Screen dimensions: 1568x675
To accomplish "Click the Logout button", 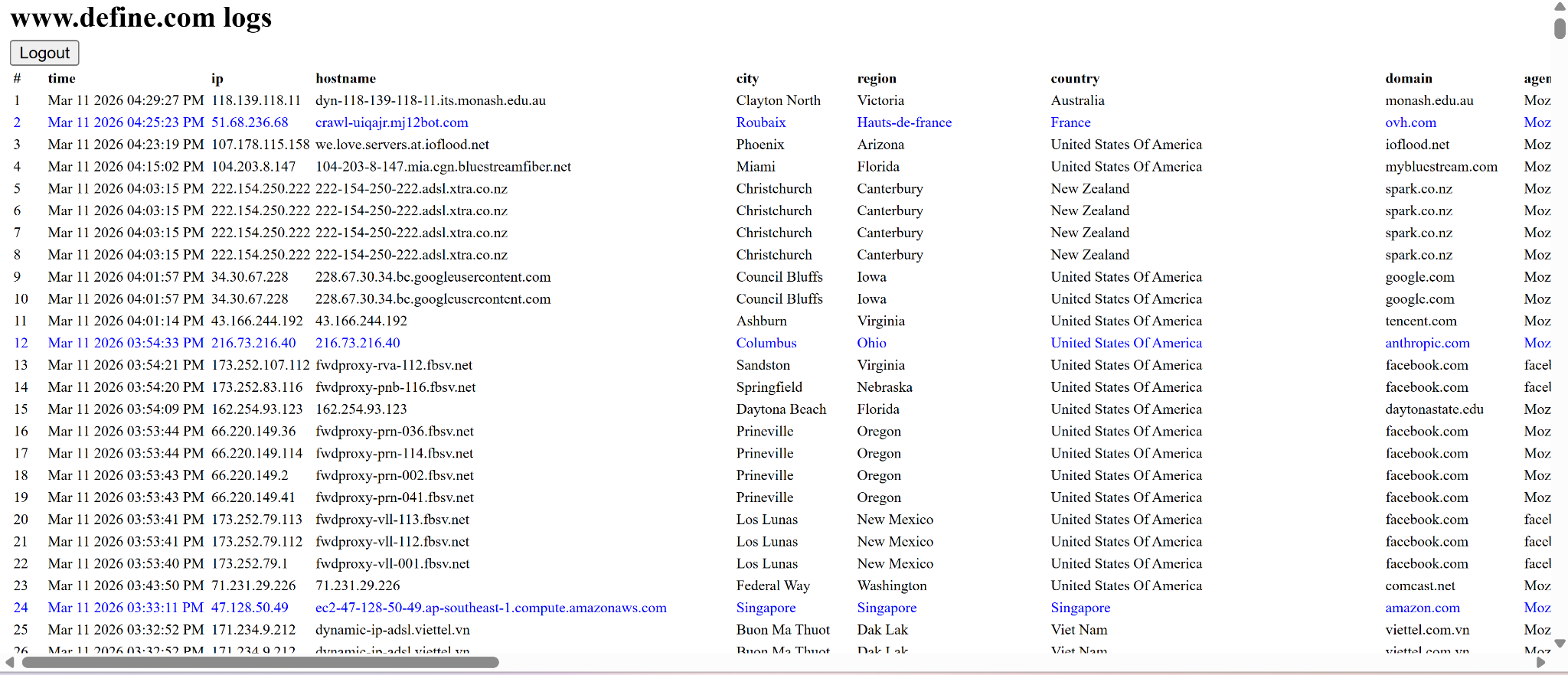I will click(x=44, y=53).
